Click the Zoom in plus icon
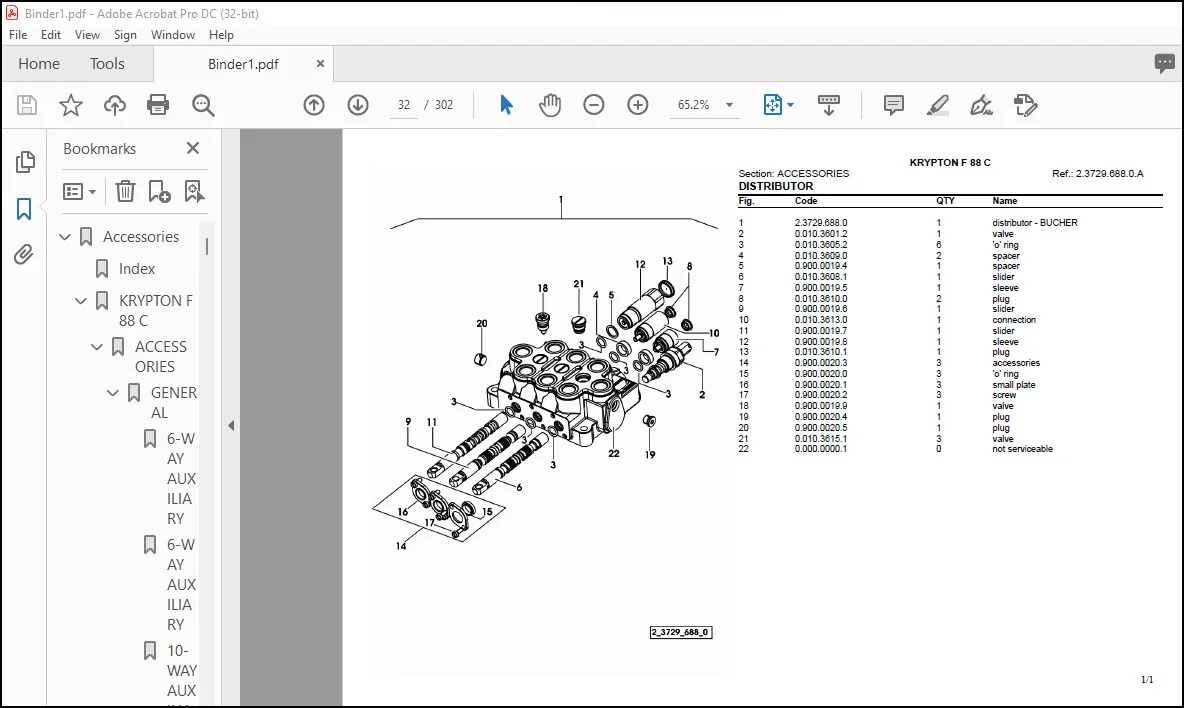Viewport: 1184px width, 708px height. [638, 105]
